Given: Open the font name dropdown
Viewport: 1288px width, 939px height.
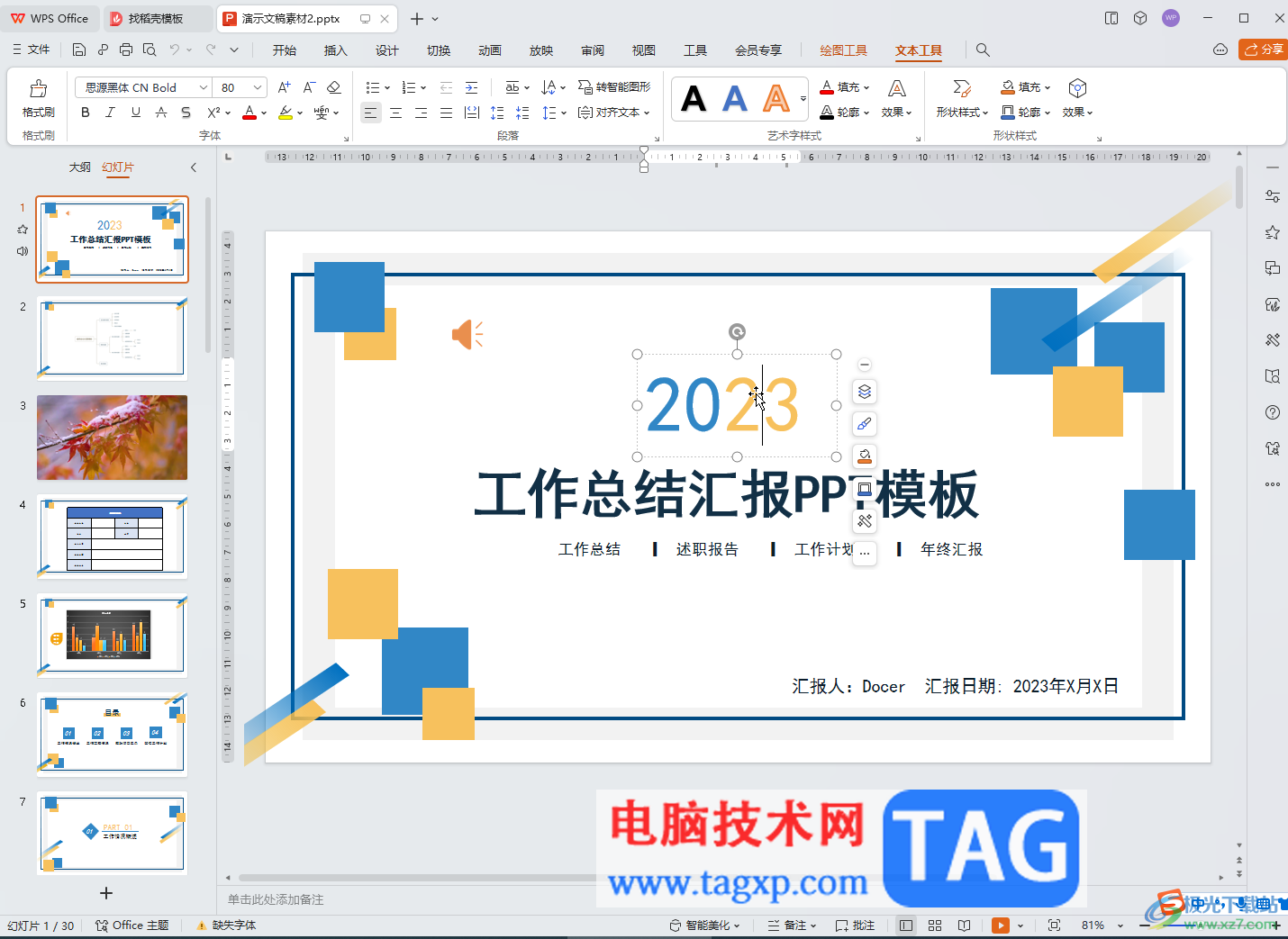Looking at the screenshot, I should pyautogui.click(x=203, y=87).
